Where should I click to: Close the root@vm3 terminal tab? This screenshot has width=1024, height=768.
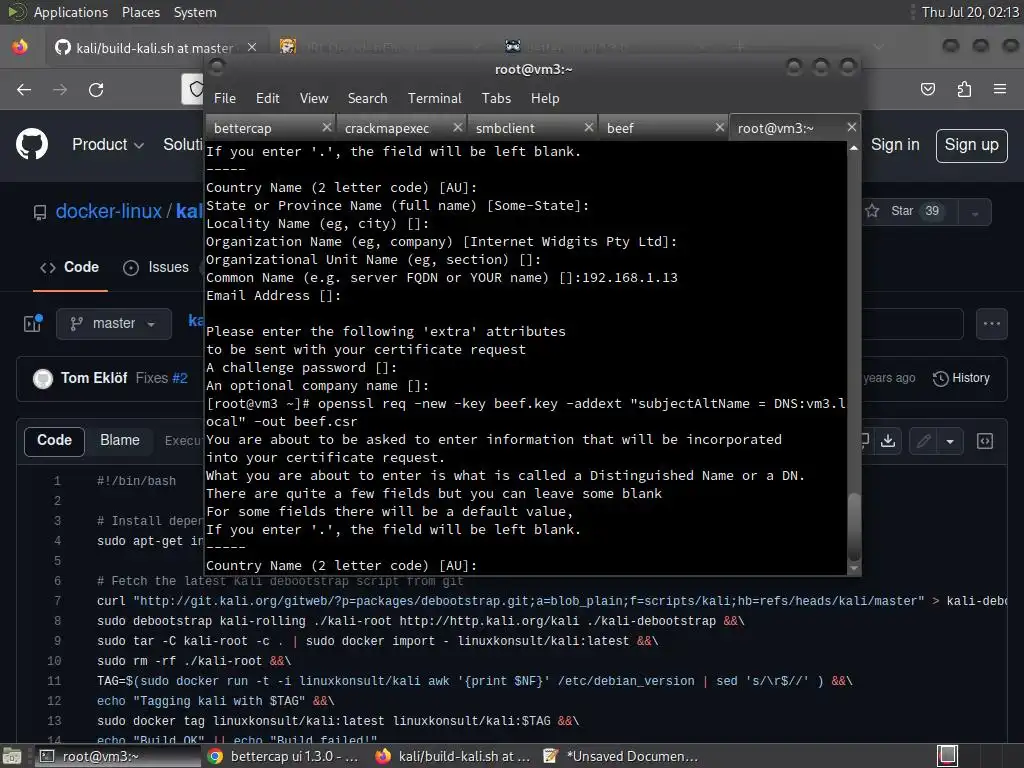click(x=851, y=127)
